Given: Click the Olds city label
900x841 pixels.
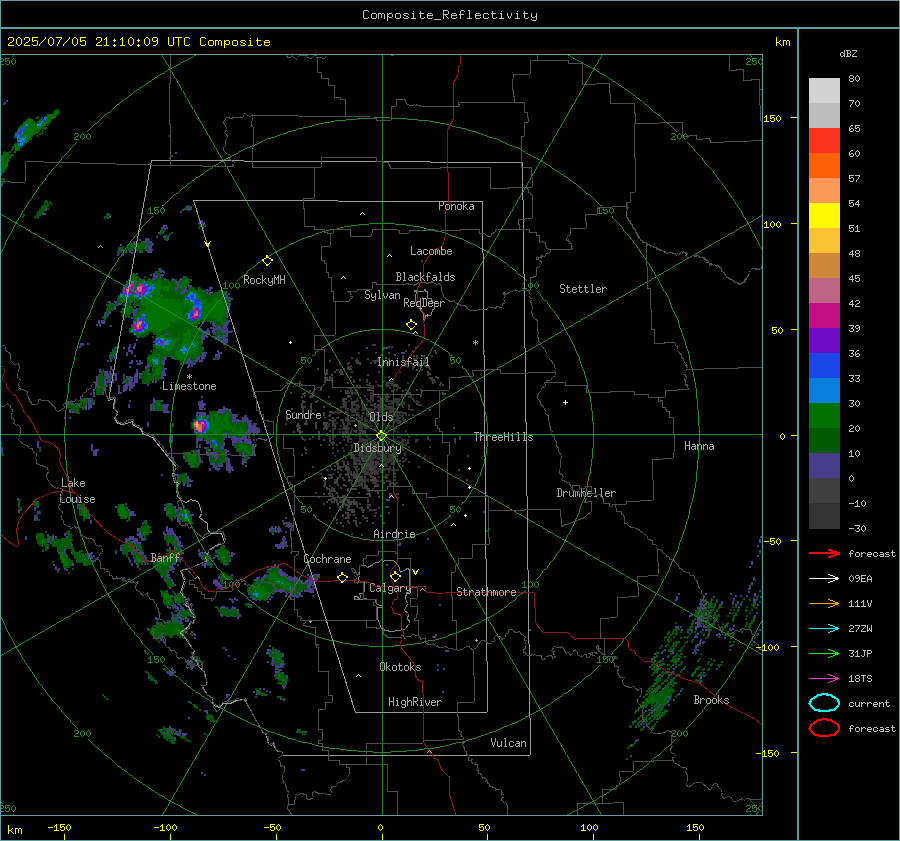Looking at the screenshot, I should 381,417.
